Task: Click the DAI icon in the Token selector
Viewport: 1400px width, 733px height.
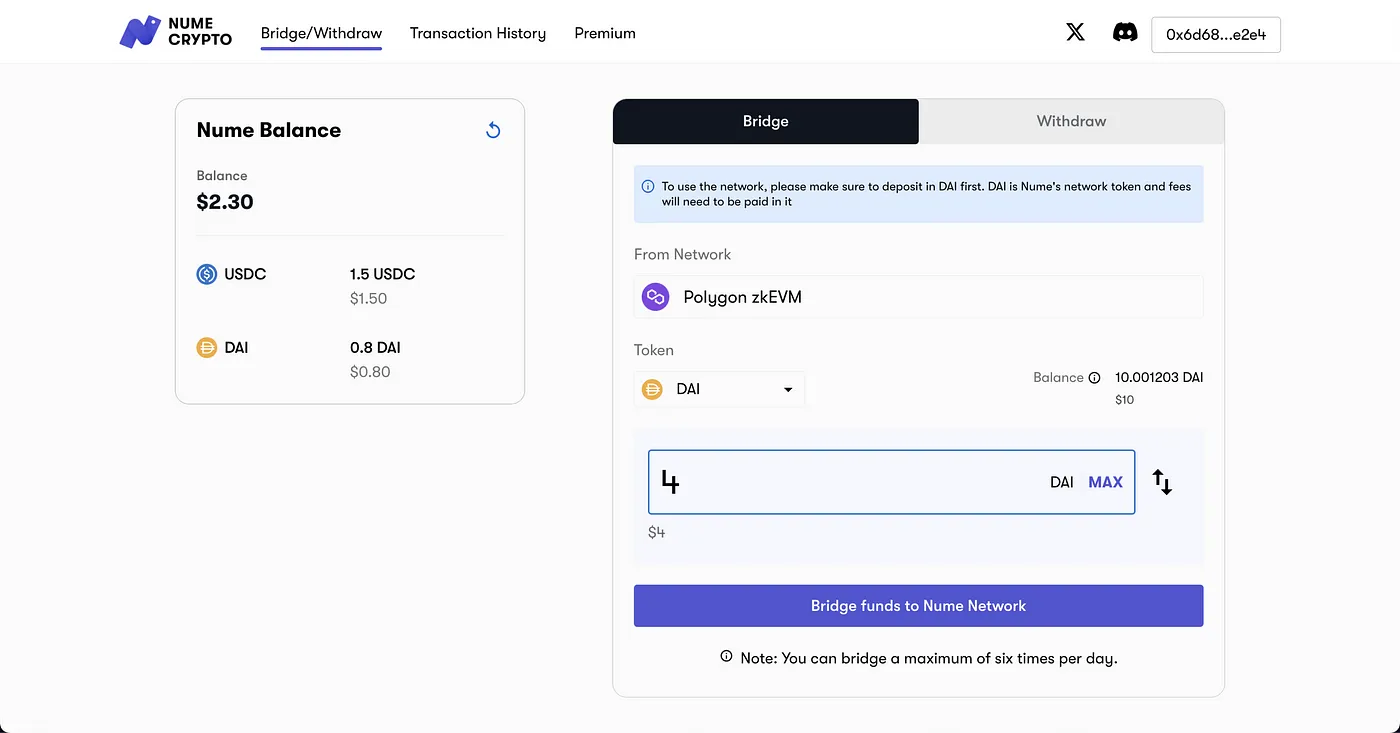Action: (x=652, y=389)
